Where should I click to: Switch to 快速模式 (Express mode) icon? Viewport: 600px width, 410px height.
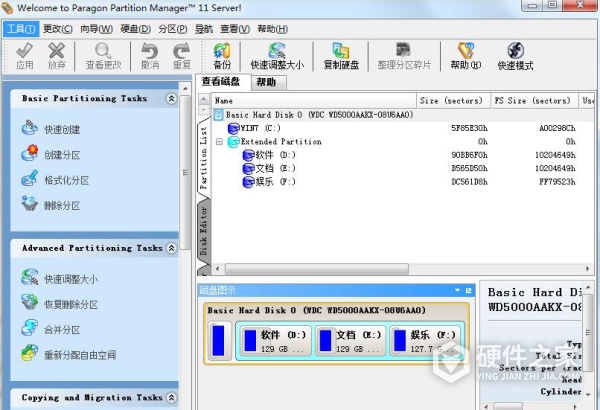point(515,56)
